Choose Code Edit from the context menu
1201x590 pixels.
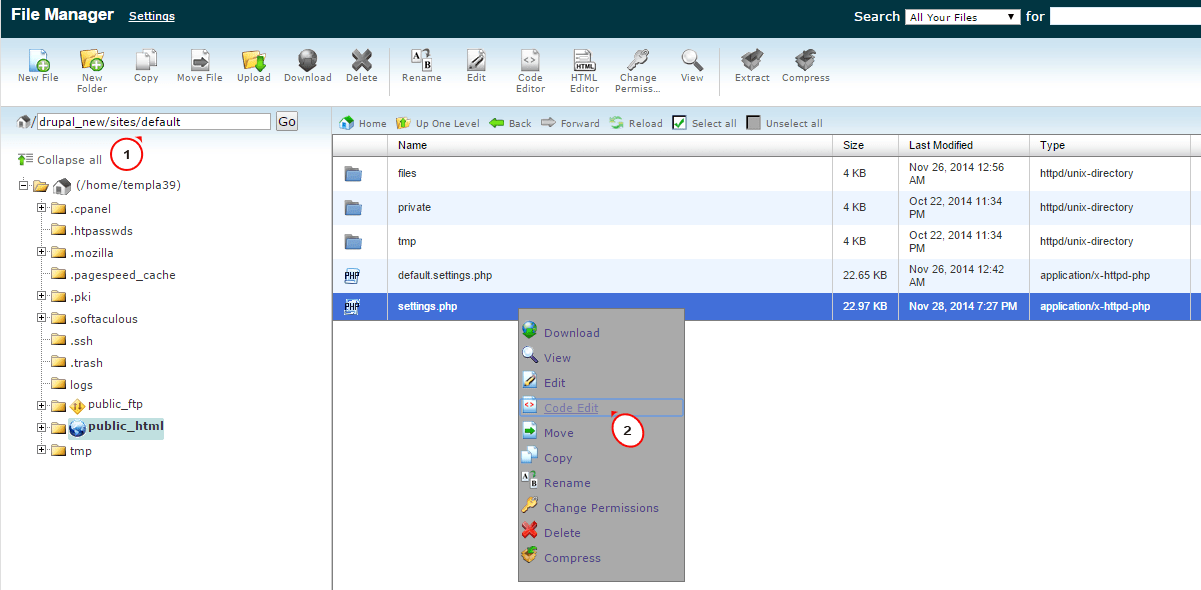pyautogui.click(x=571, y=407)
